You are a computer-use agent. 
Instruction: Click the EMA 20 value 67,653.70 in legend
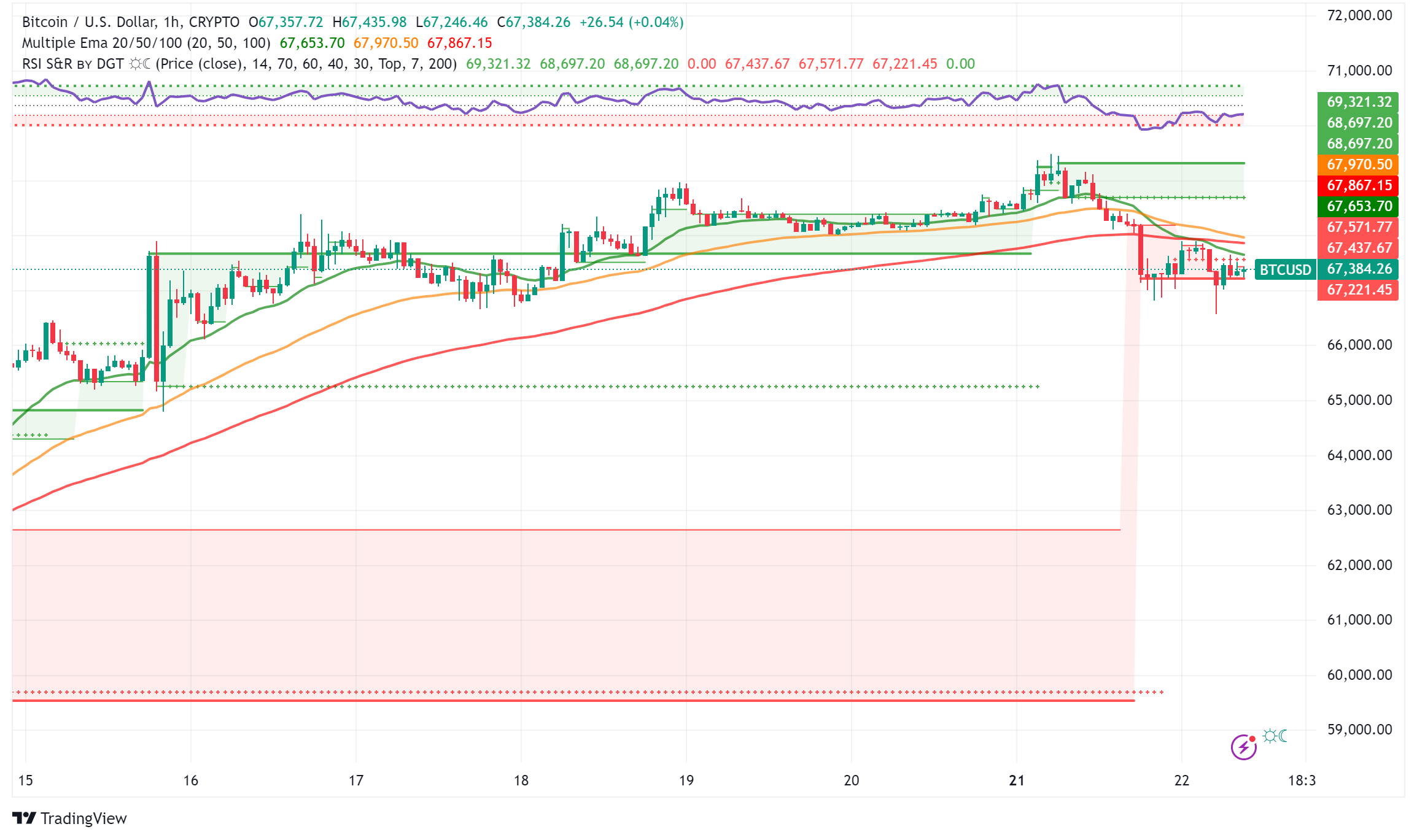[x=312, y=43]
